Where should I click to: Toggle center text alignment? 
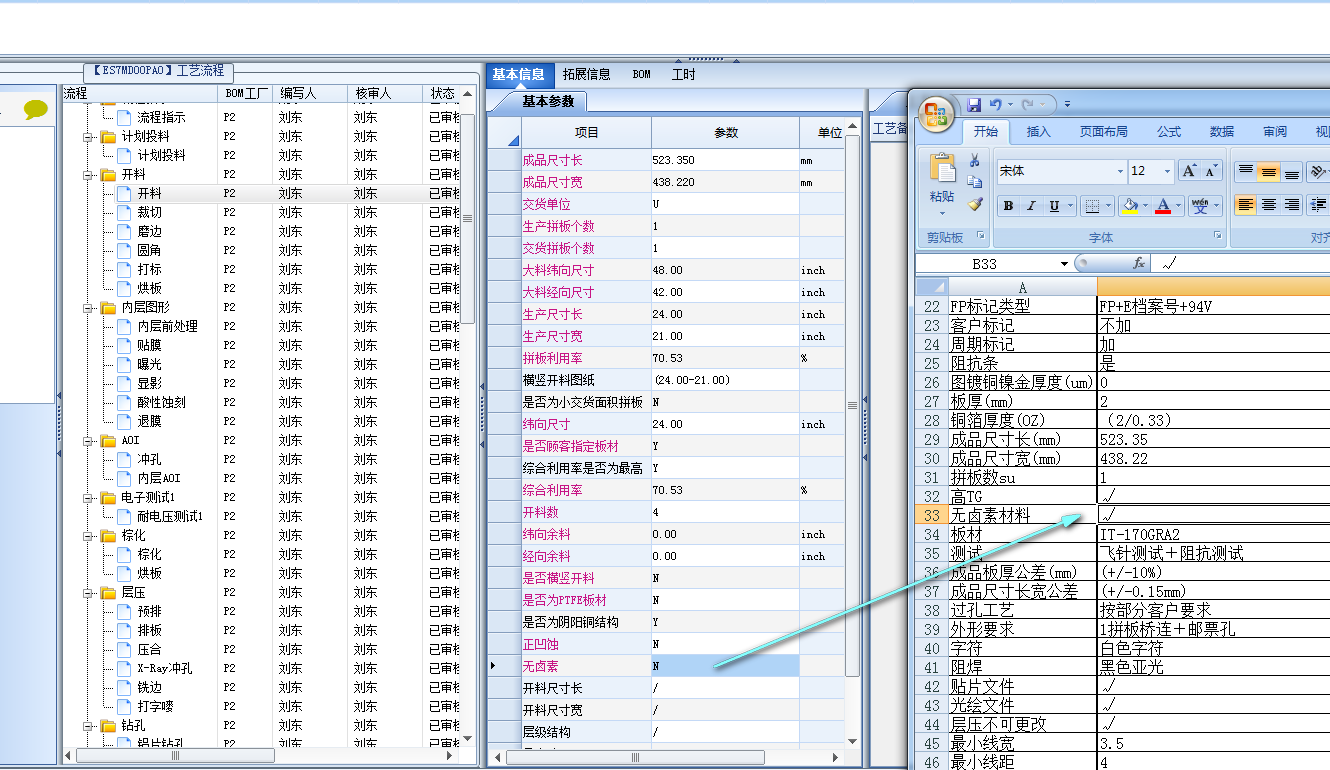(1269, 205)
